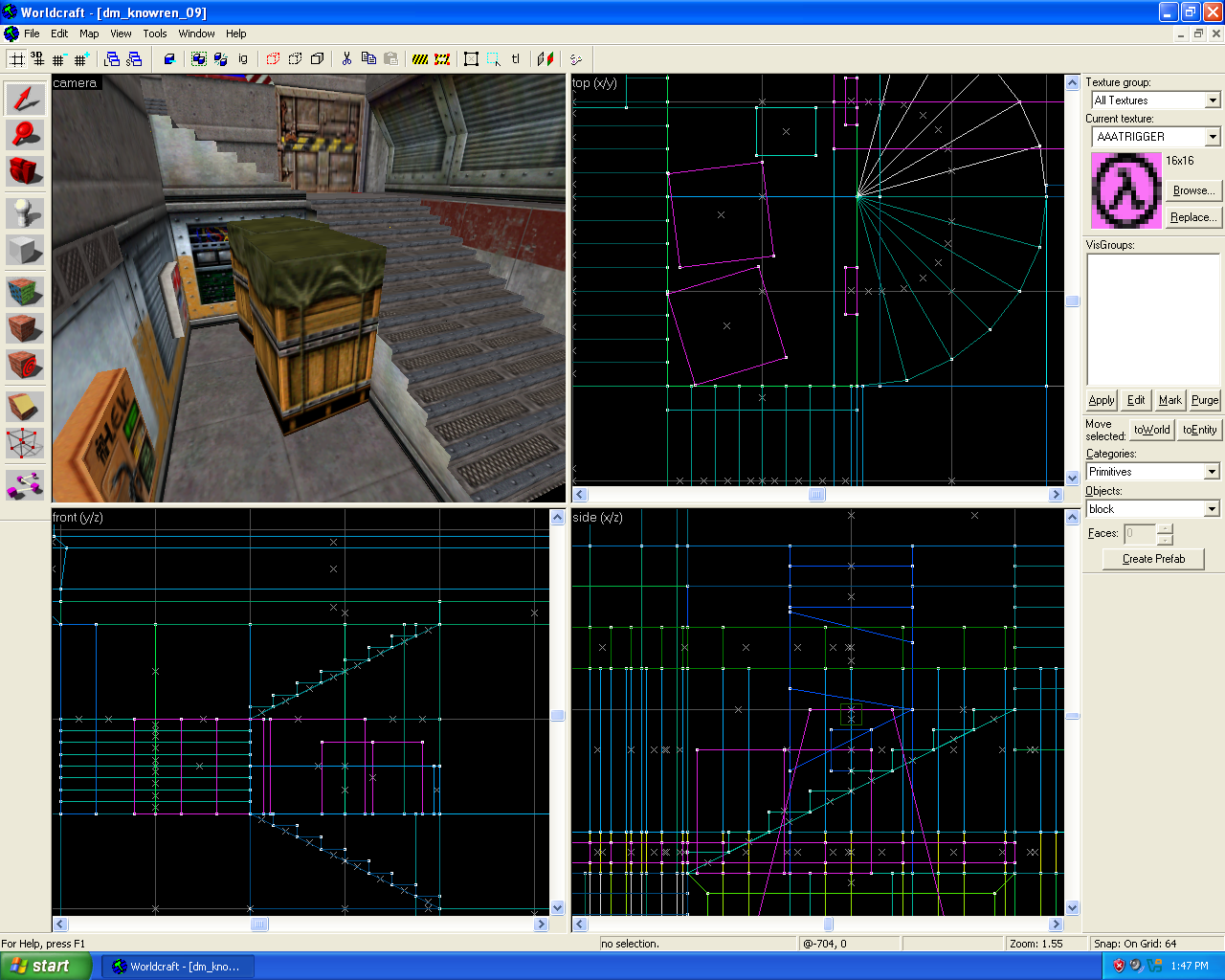Viewport: 1225px width, 980px height.
Task: Click the Show All VisGroups icon
Action: (x=317, y=58)
